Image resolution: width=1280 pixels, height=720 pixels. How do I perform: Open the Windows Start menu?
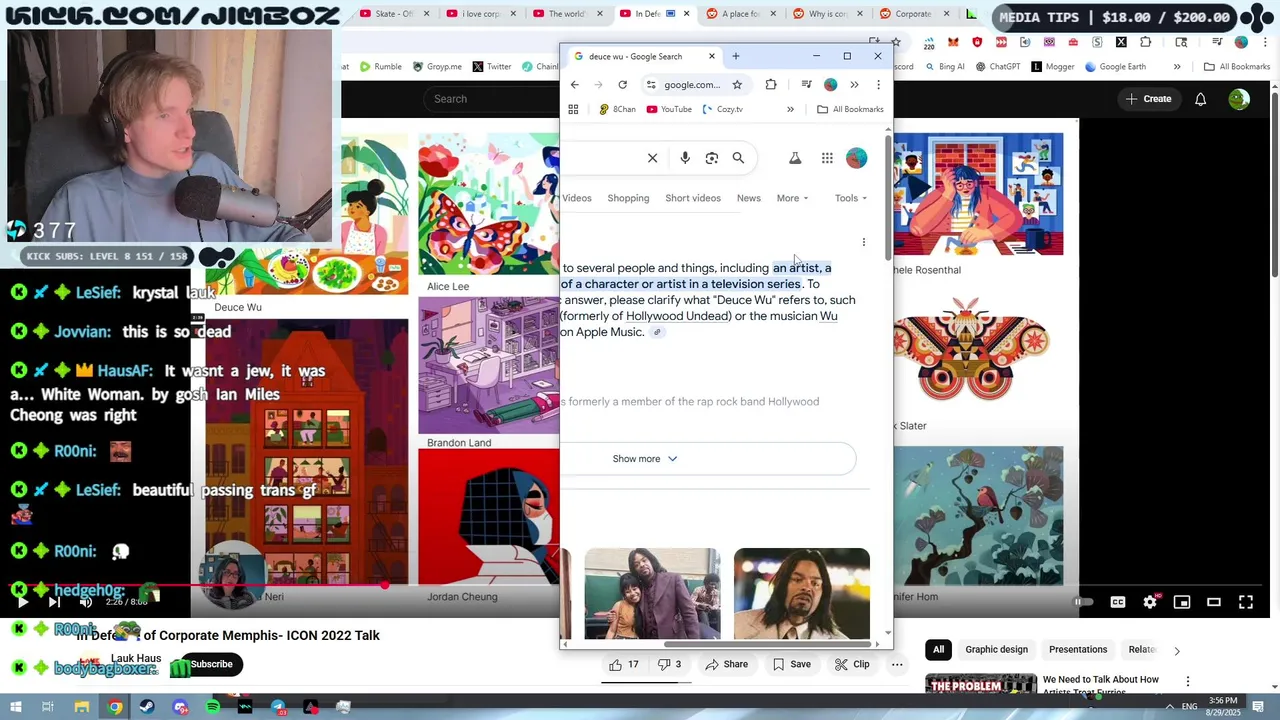pos(17,707)
